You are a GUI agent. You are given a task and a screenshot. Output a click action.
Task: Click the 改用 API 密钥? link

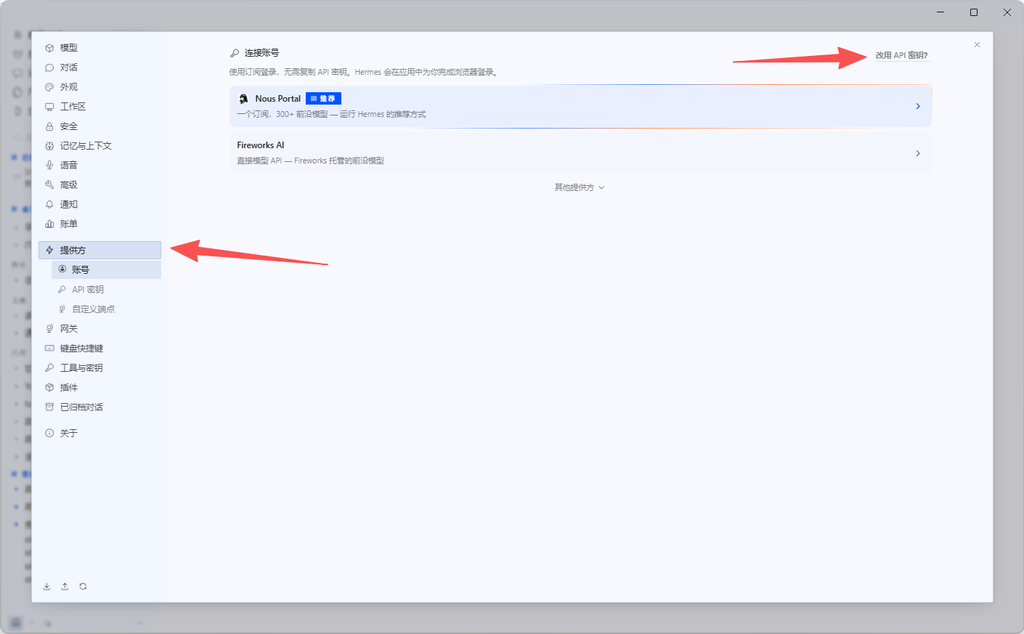click(901, 55)
